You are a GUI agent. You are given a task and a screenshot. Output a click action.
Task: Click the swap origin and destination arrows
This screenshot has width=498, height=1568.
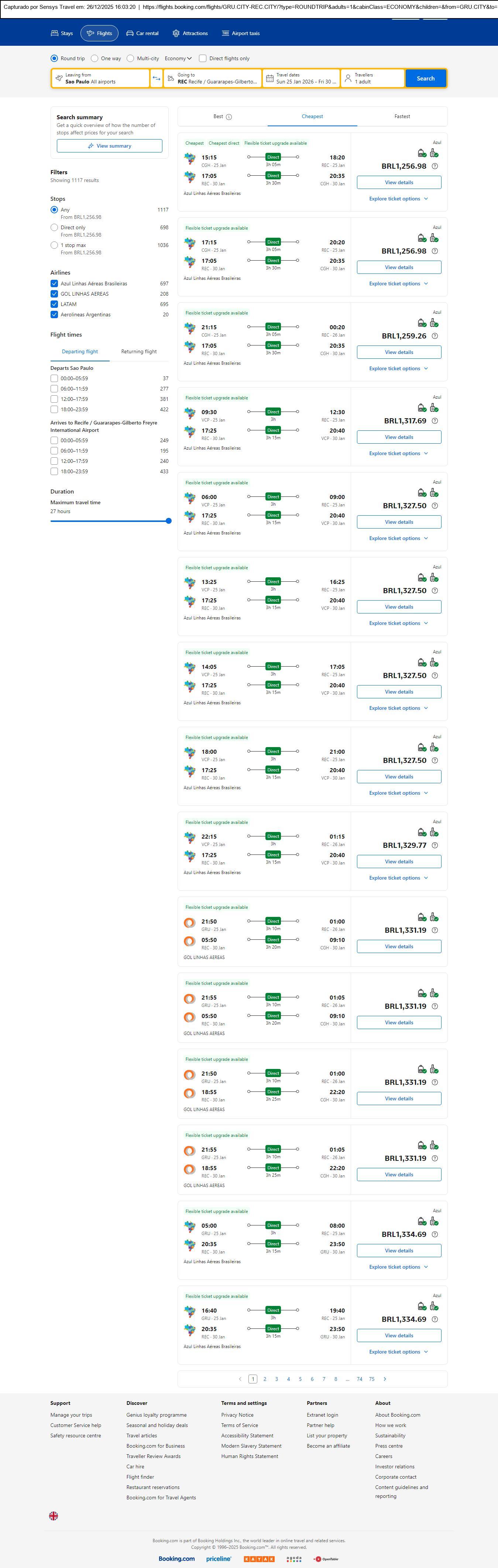(x=157, y=79)
